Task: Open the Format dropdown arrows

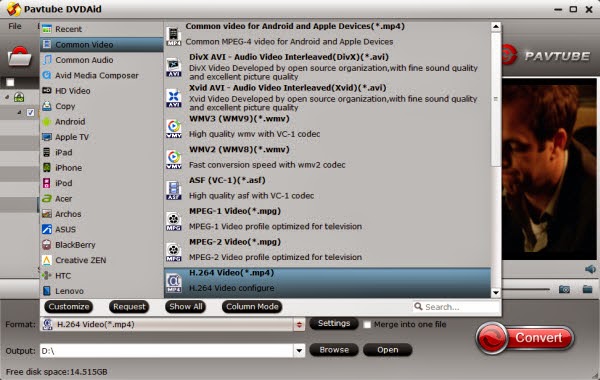Action: 299,325
